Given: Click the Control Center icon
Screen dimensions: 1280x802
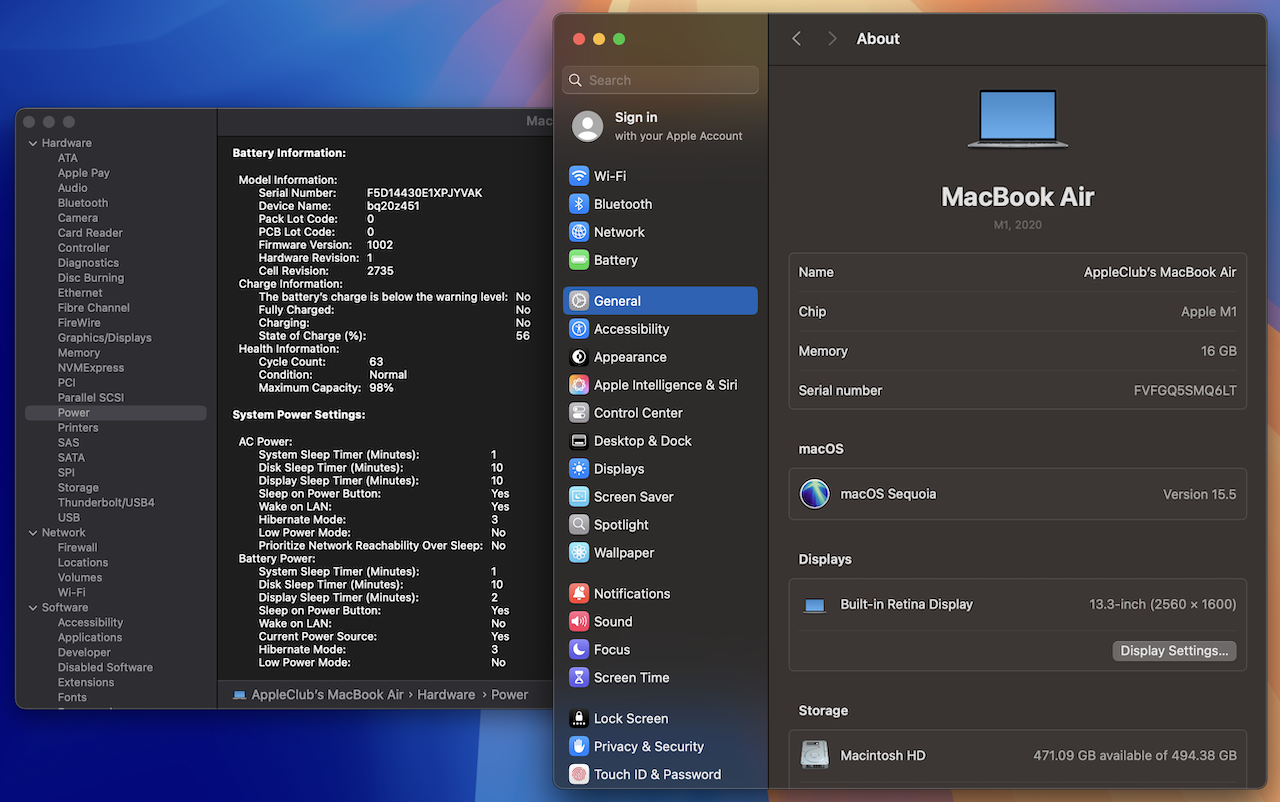Looking at the screenshot, I should pyautogui.click(x=579, y=413).
